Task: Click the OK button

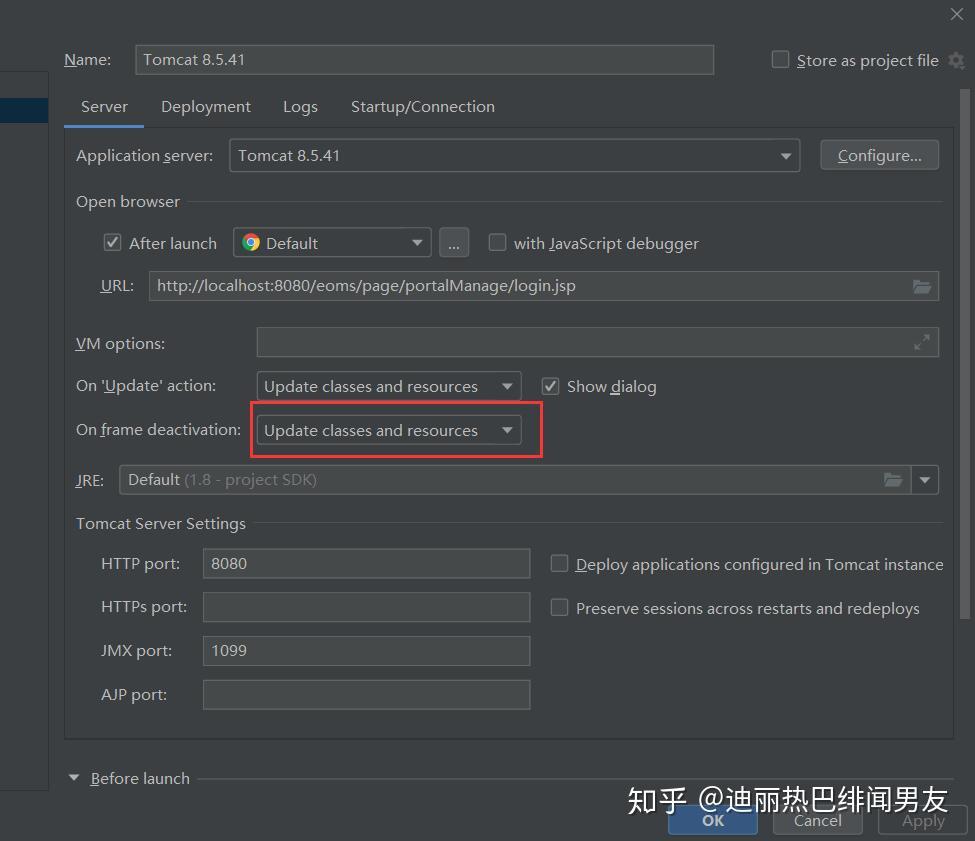Action: (x=712, y=819)
